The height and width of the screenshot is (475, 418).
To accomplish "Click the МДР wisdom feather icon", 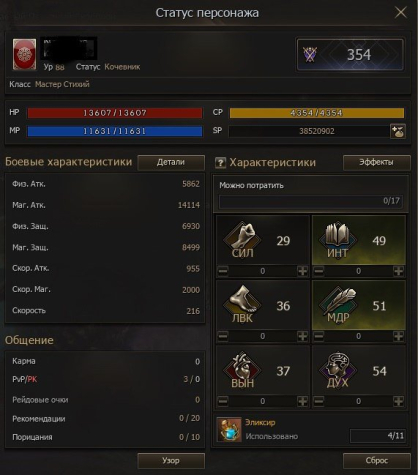I will pyautogui.click(x=338, y=304).
